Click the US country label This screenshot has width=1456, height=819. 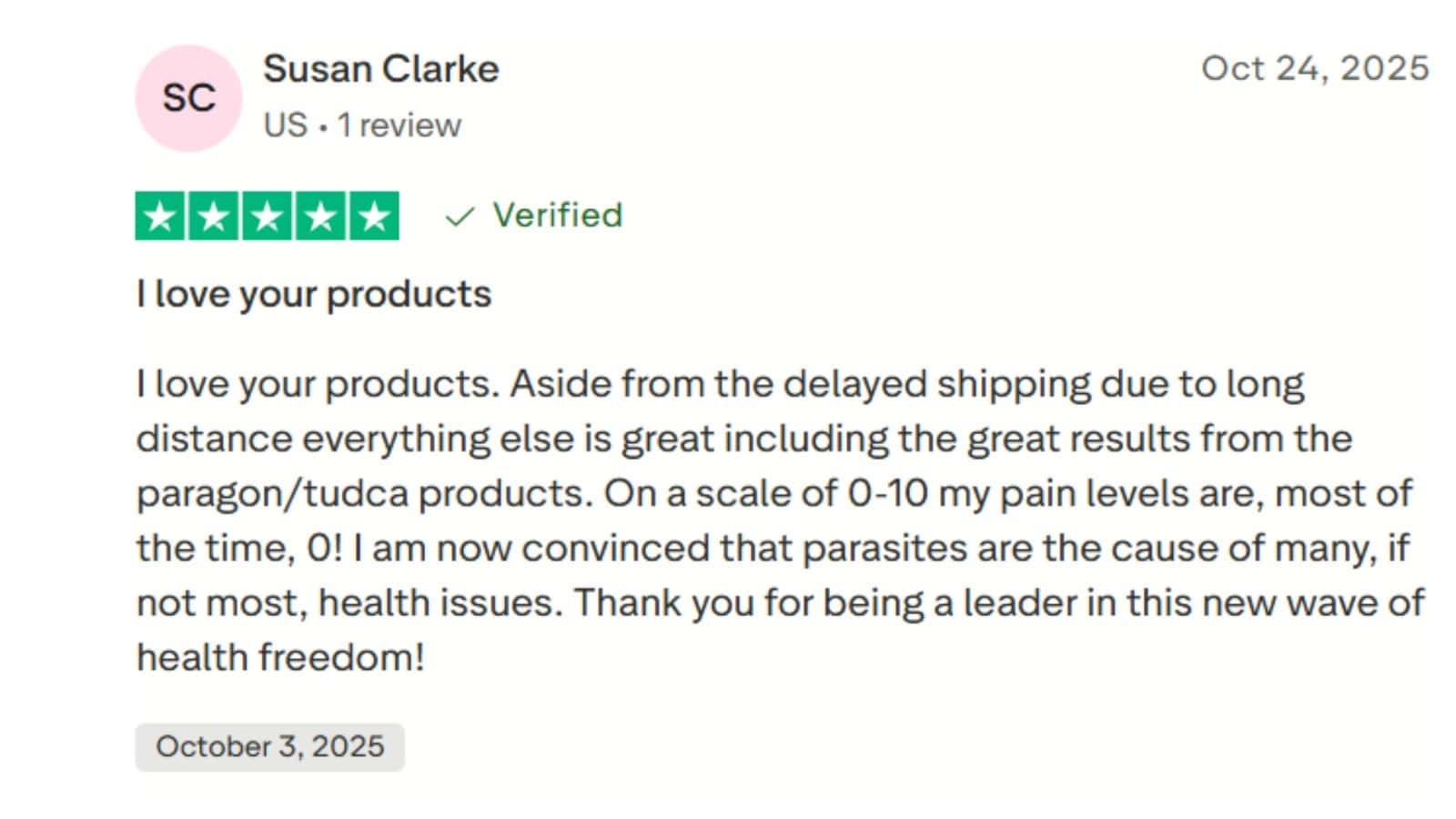coord(285,126)
